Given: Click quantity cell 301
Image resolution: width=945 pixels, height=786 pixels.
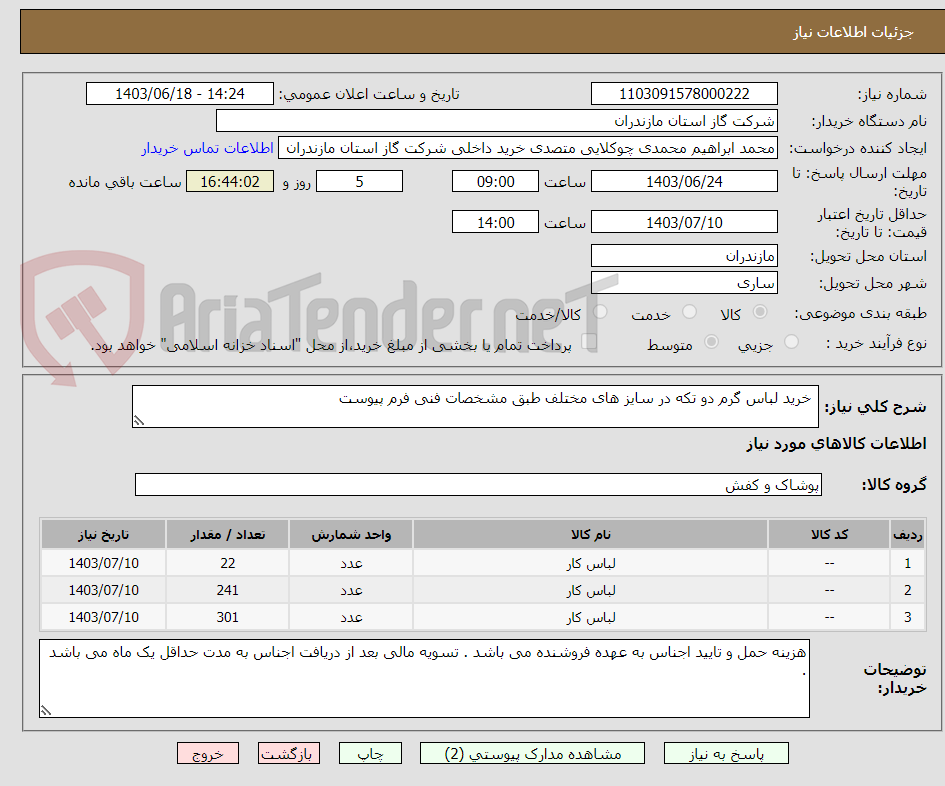Looking at the screenshot, I should coord(227,618).
